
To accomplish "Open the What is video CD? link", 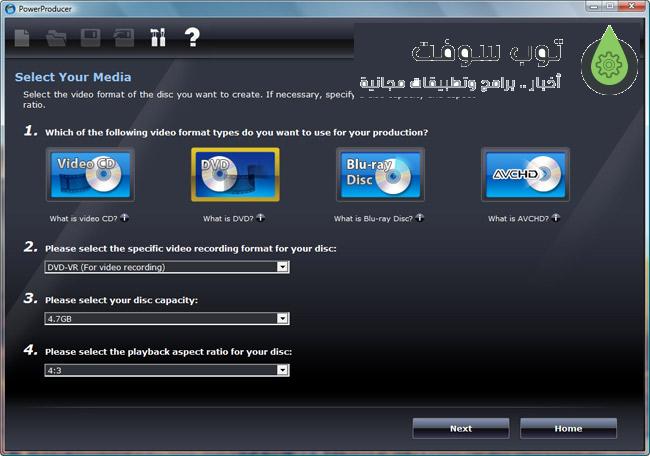I will [83, 218].
